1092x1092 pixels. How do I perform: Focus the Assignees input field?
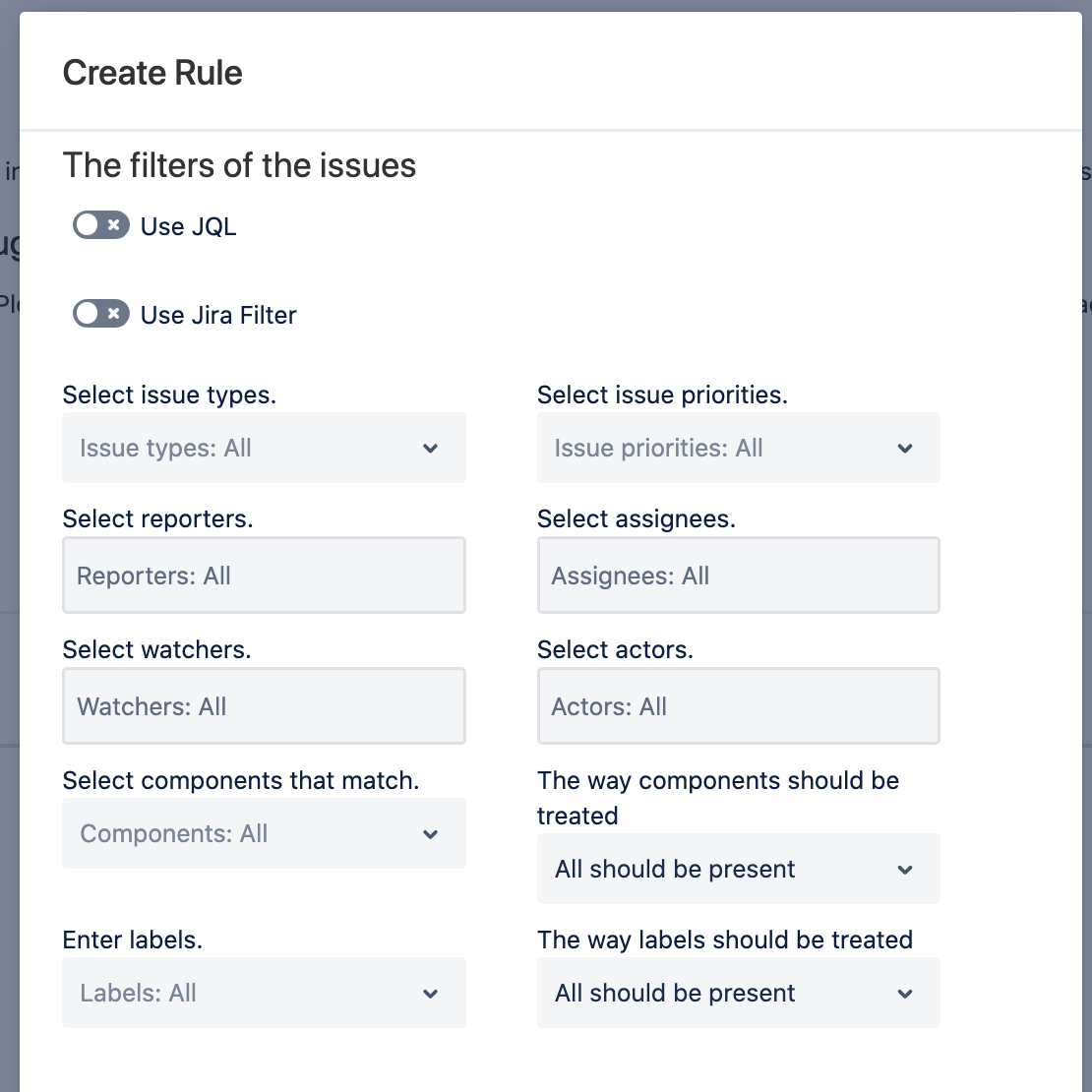tap(737, 576)
